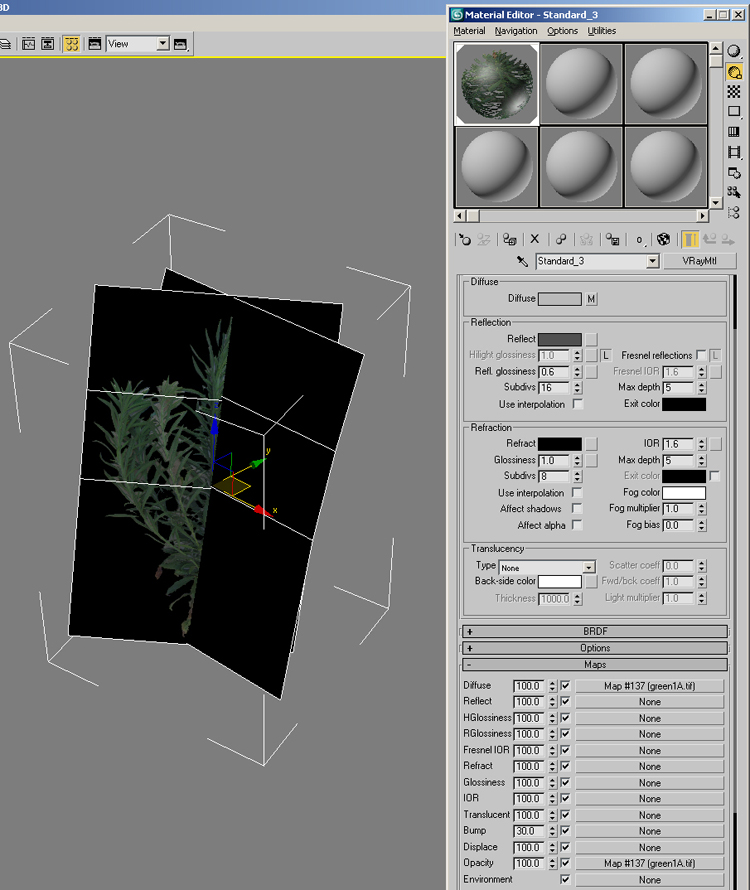Click the VRayMtl material type button

pos(701,261)
